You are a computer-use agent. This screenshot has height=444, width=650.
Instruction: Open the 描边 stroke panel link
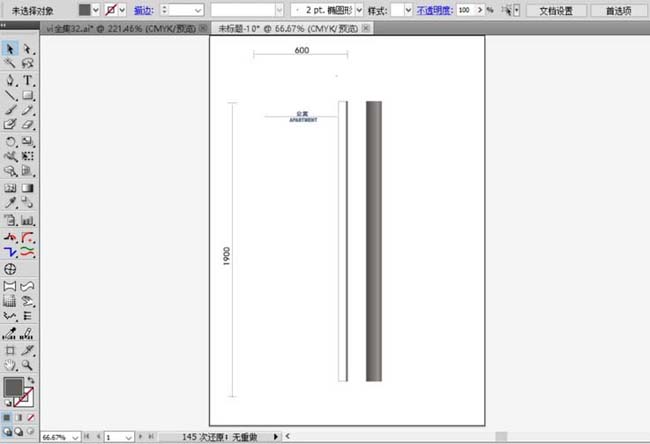coord(143,10)
